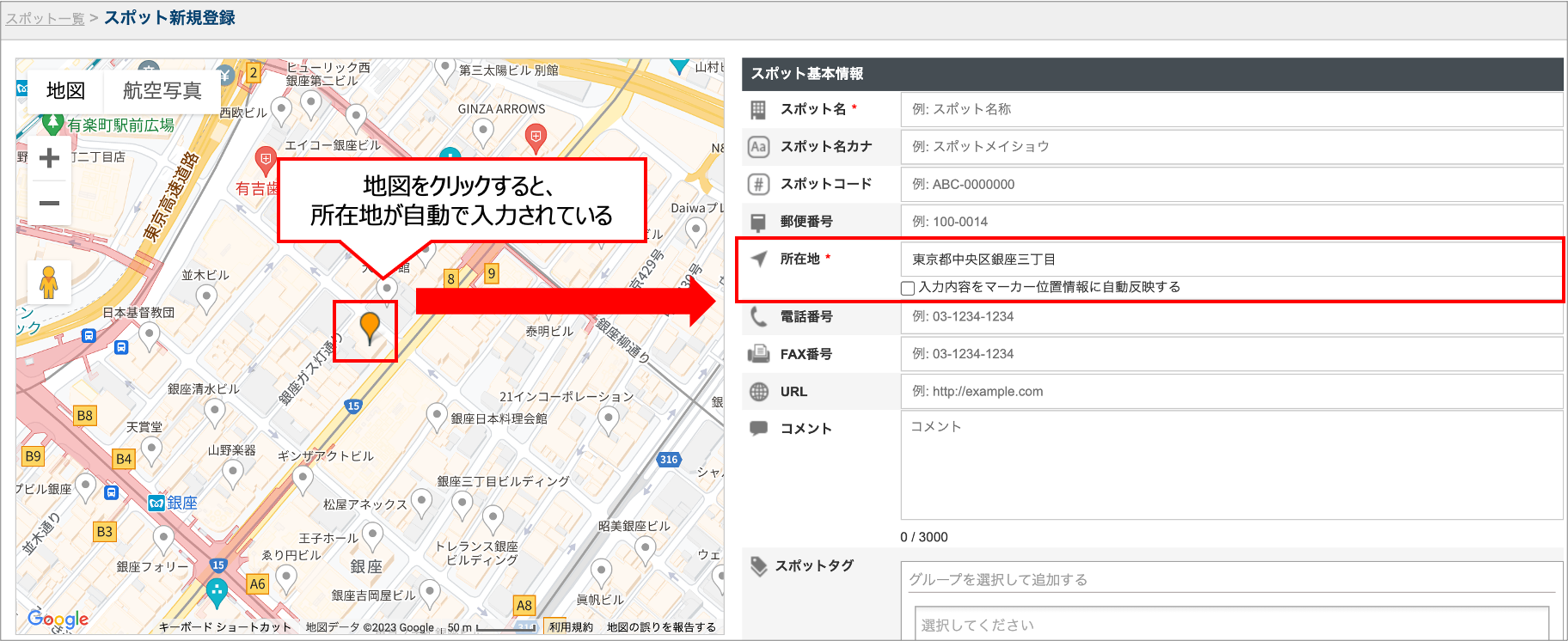Click the スポットコード input field
The height and width of the screenshot is (641, 1568).
point(1231,184)
